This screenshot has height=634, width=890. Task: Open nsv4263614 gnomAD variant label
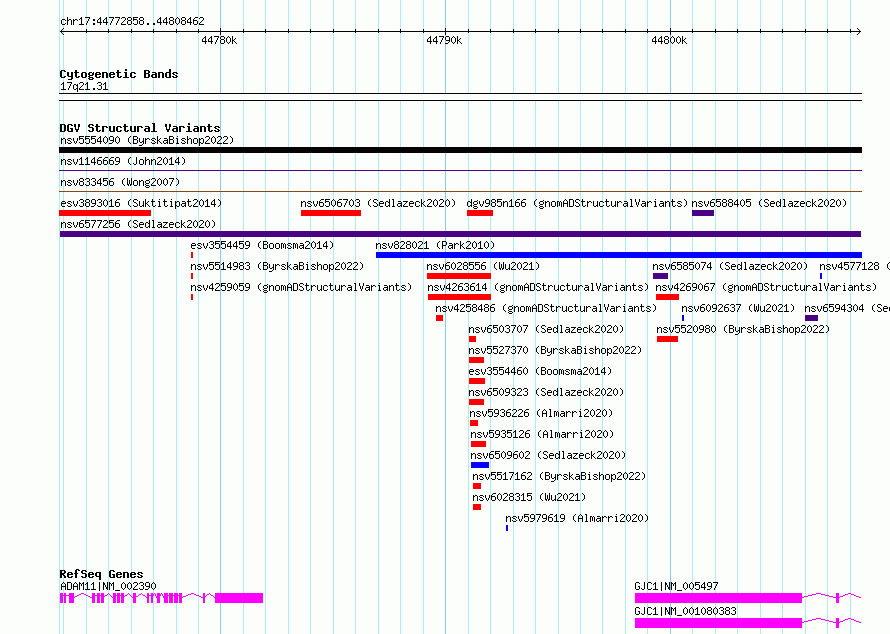click(538, 287)
